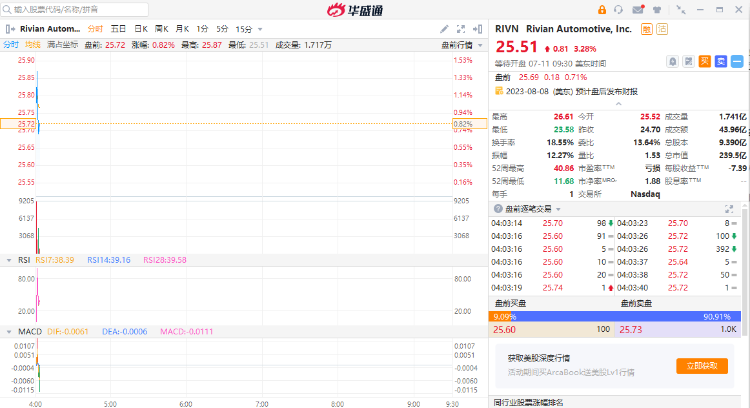Collapse the left panel via chart header icon
The image size is (750, 408).
click(x=10, y=29)
